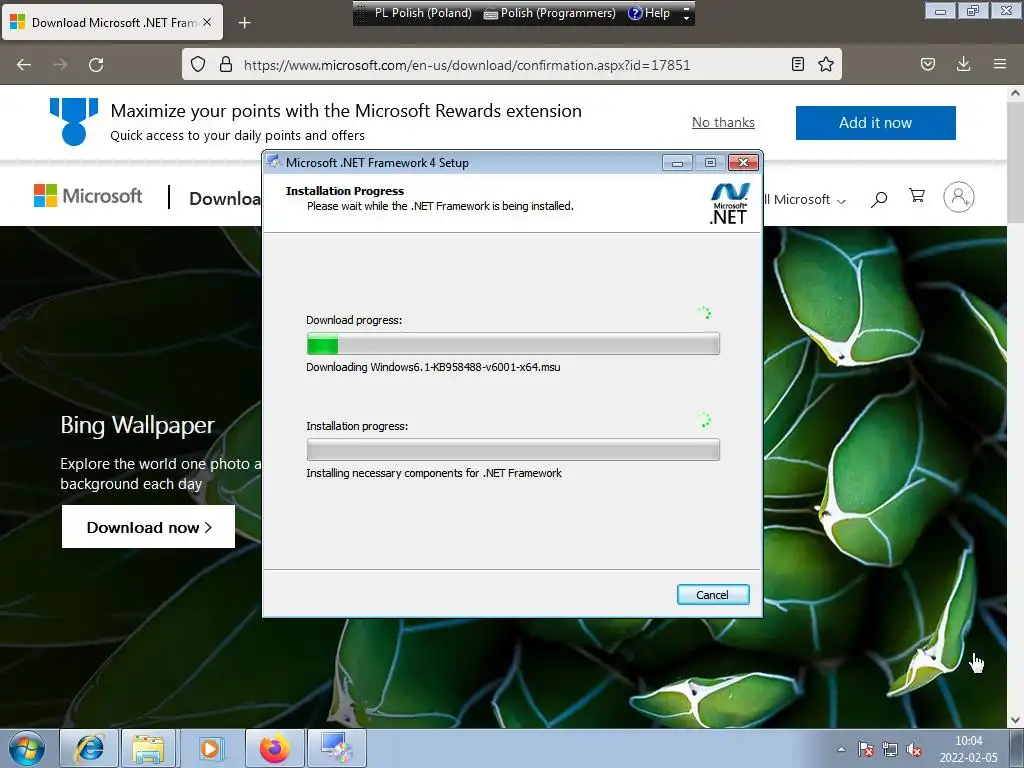Click the greyed Forward arrow in Firefox

click(60, 65)
